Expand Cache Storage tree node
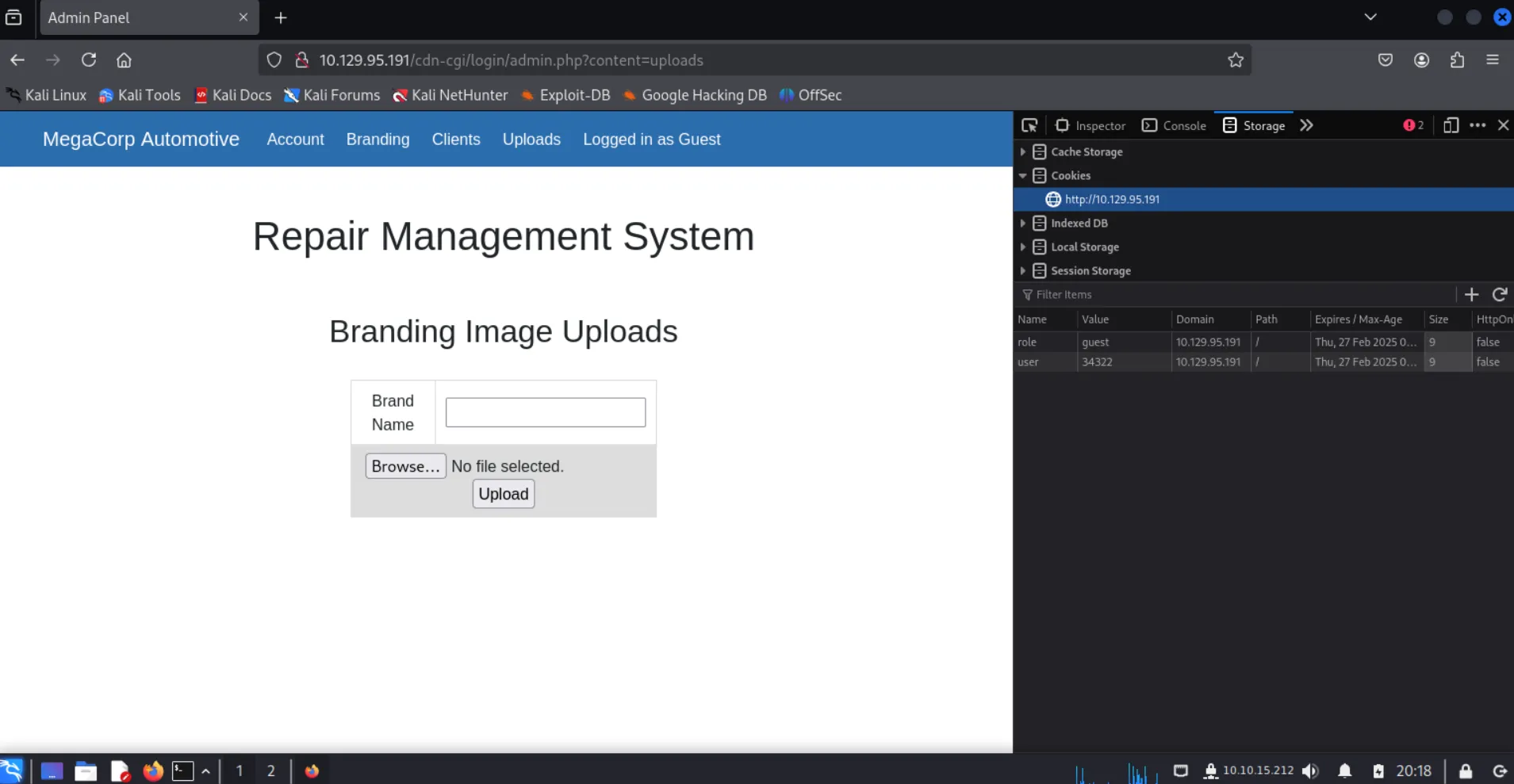 tap(1023, 151)
